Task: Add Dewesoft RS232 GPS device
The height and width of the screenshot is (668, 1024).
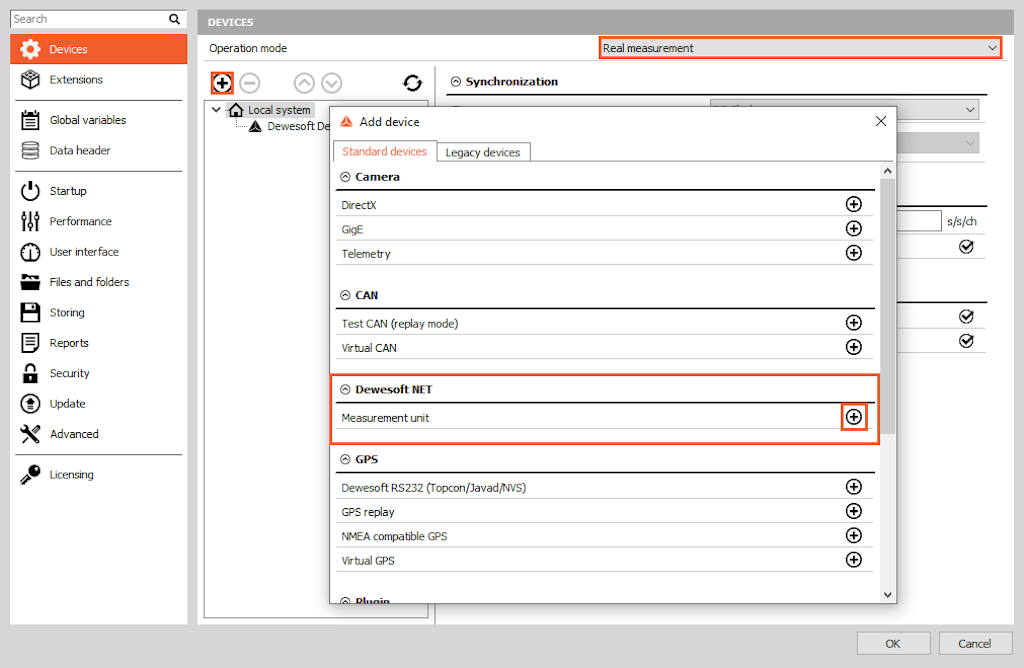Action: [854, 486]
